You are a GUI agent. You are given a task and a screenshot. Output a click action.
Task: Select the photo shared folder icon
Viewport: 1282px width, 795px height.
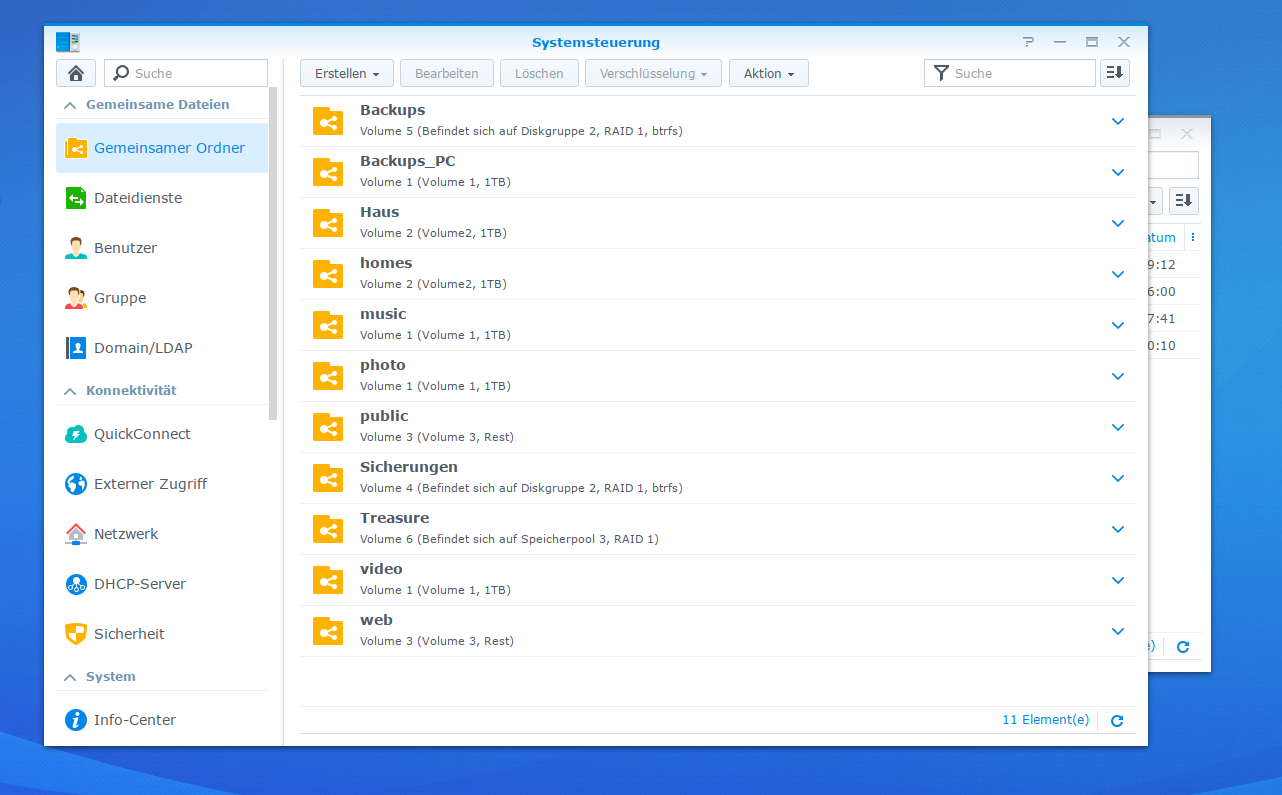pos(328,376)
